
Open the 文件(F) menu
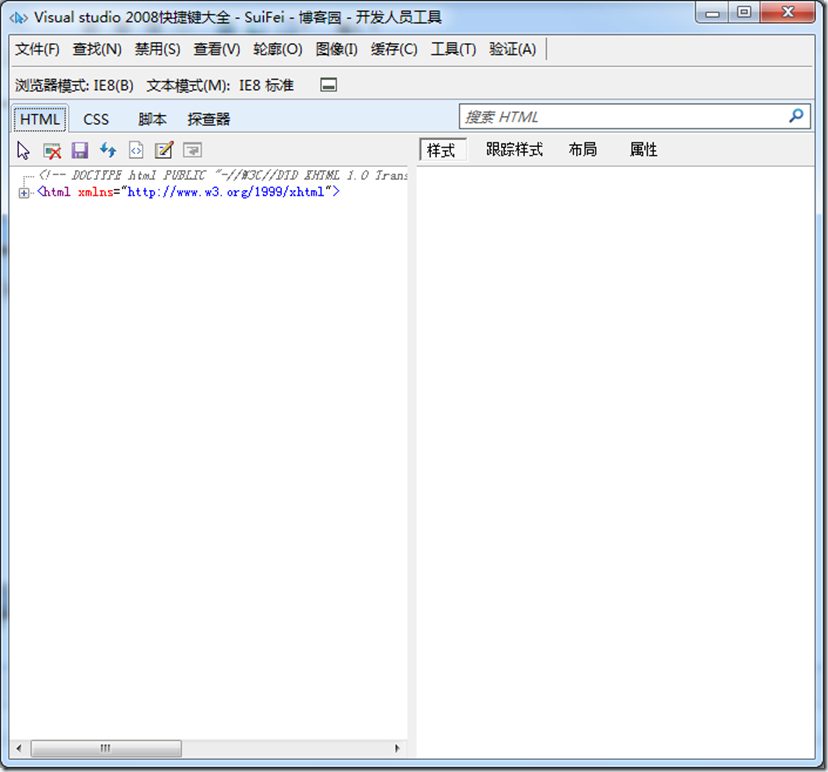[x=37, y=49]
